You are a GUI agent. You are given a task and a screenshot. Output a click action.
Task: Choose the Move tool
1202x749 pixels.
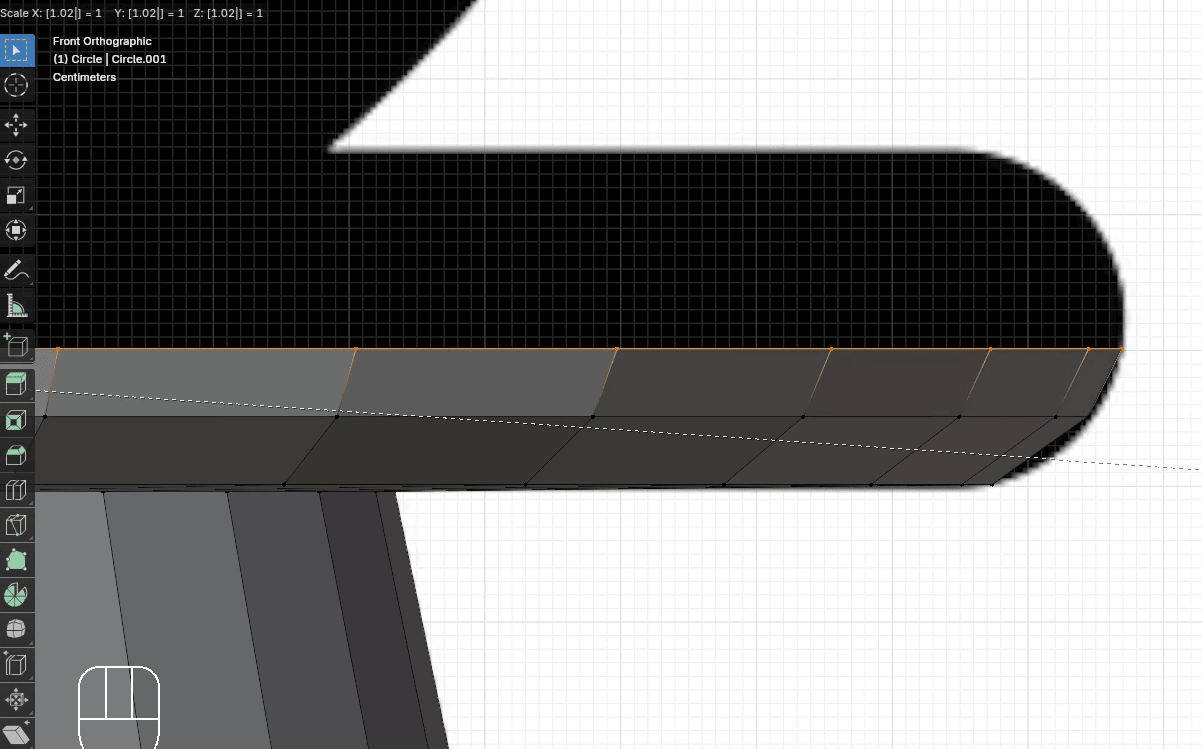point(16,124)
